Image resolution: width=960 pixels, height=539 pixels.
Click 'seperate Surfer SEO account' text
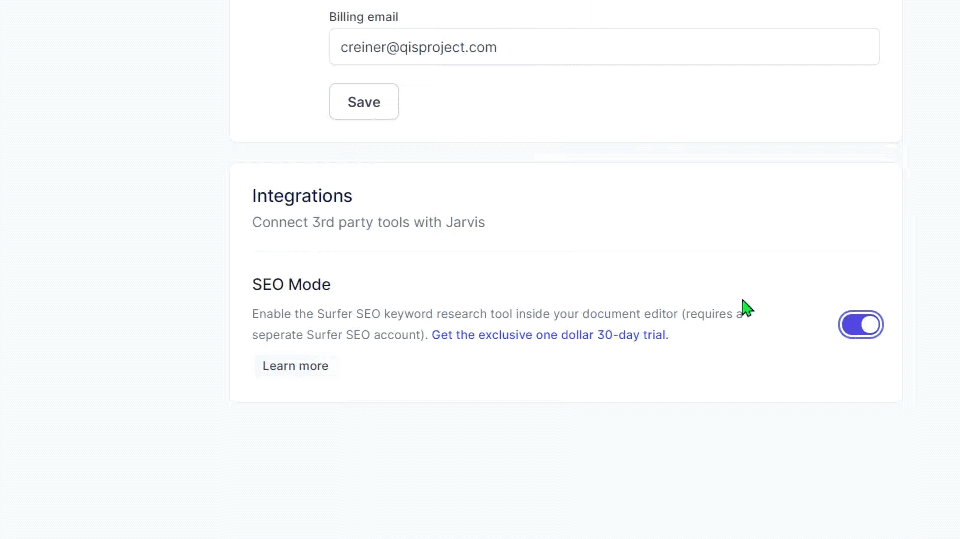coord(338,335)
